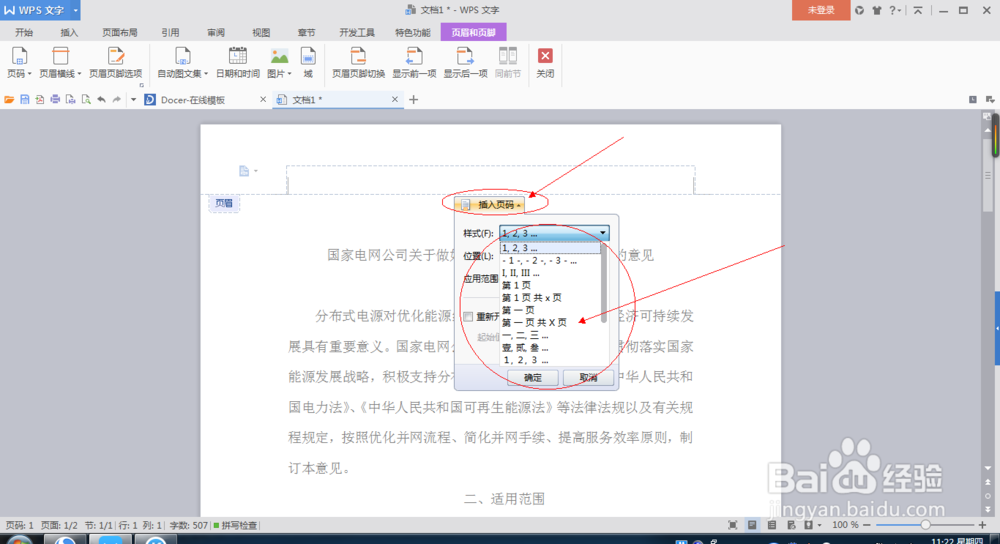Click 显示后一项 show next item
This screenshot has width=1000, height=544.
(x=466, y=62)
